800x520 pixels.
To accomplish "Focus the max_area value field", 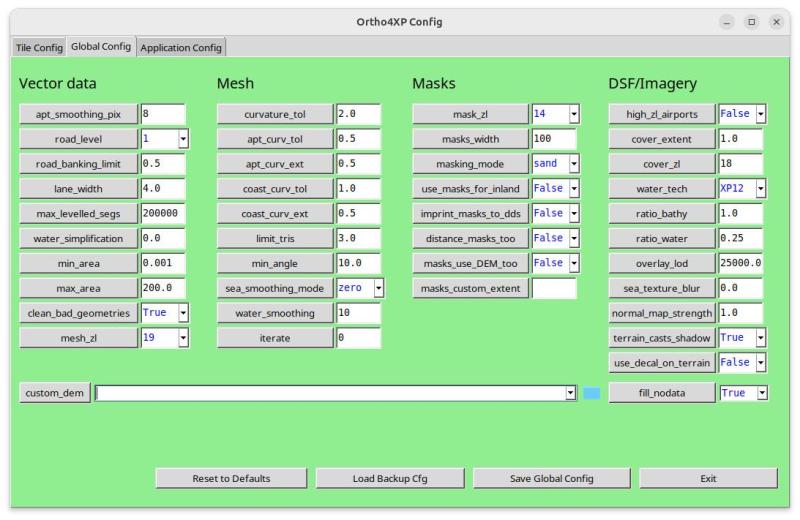I will click(163, 288).
